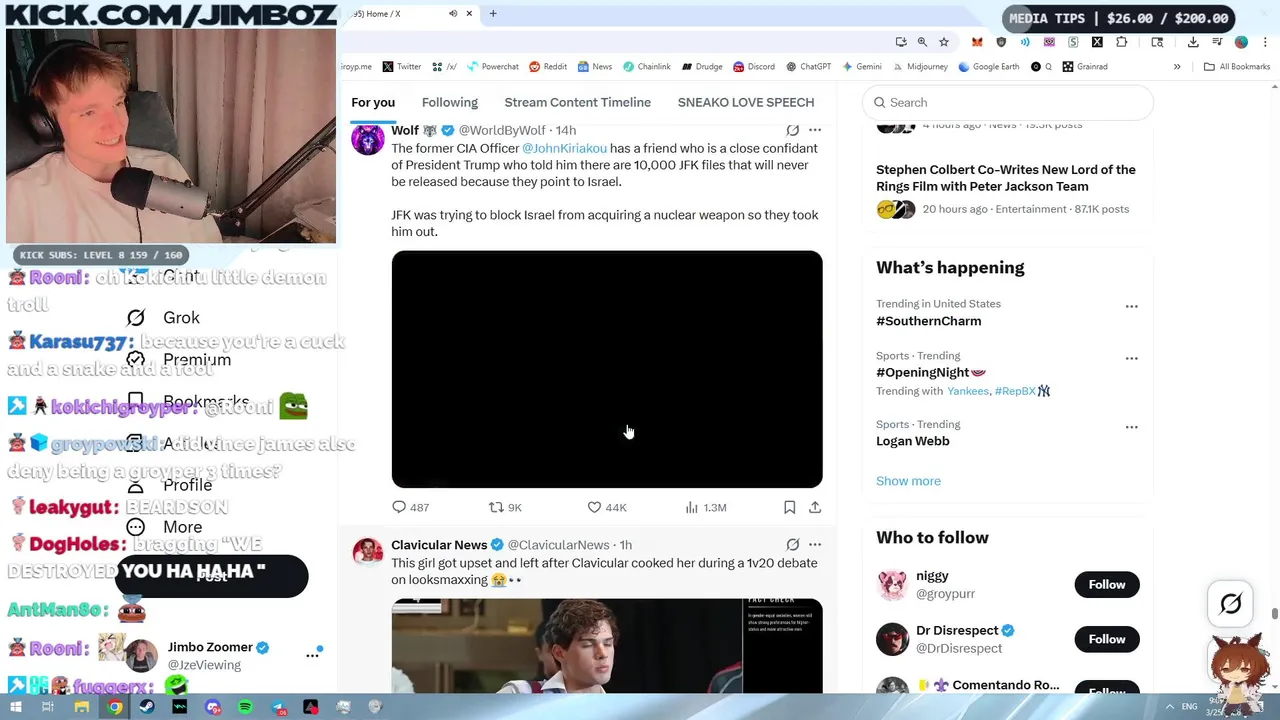Open the browser Extensions puzzle icon
The height and width of the screenshot is (720, 1280).
coord(1121,42)
